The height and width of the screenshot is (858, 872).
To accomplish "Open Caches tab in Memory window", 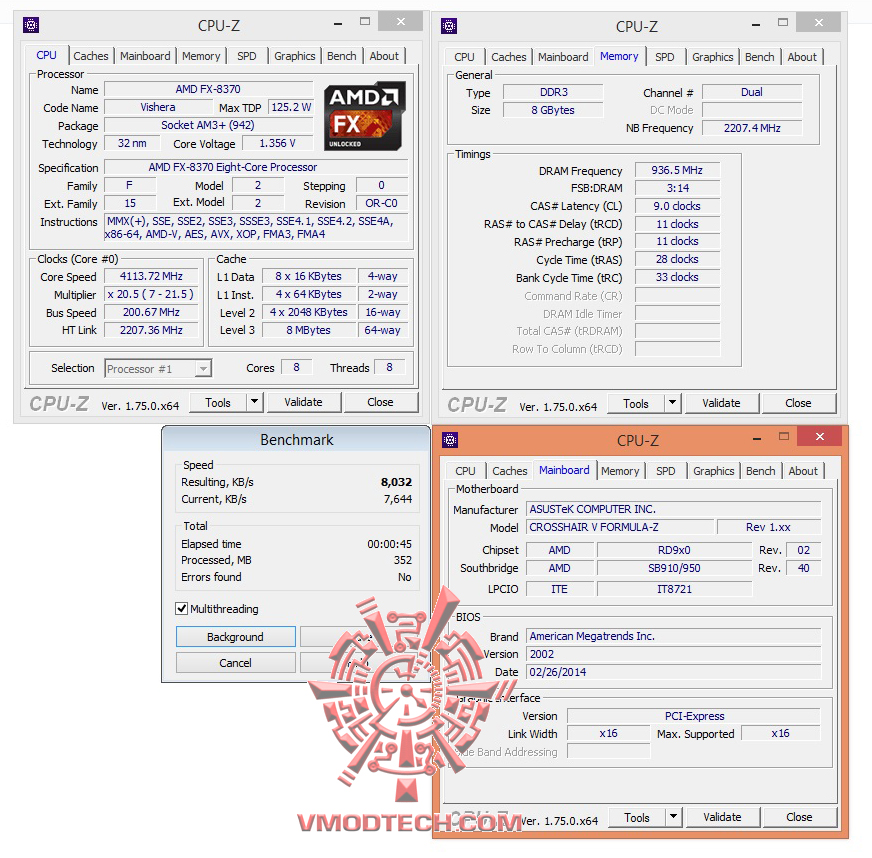I will click(509, 57).
